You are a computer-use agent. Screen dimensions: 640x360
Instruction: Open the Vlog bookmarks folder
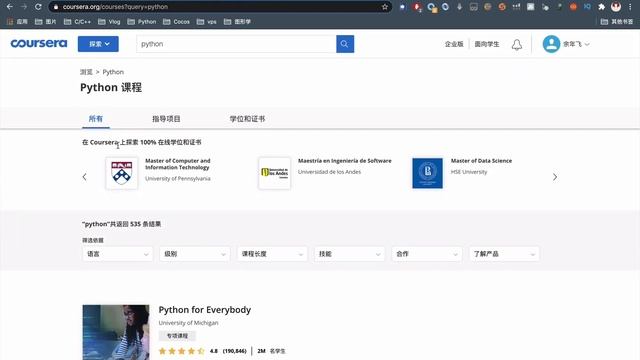[x=109, y=22]
